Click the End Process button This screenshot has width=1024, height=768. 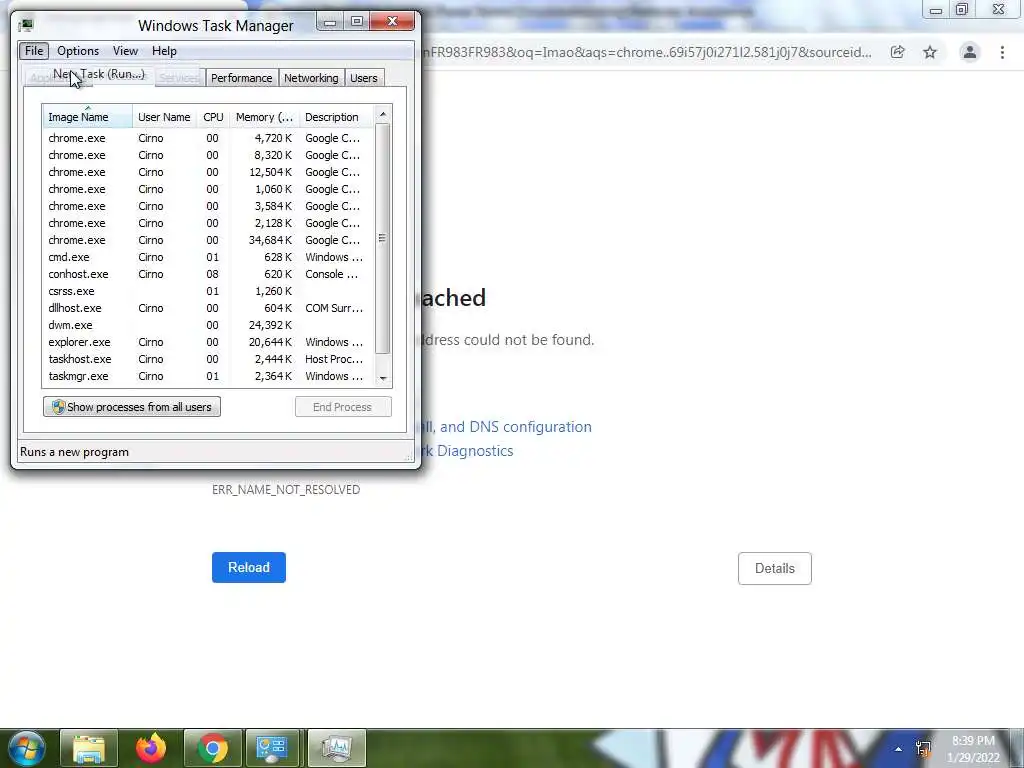(x=343, y=407)
